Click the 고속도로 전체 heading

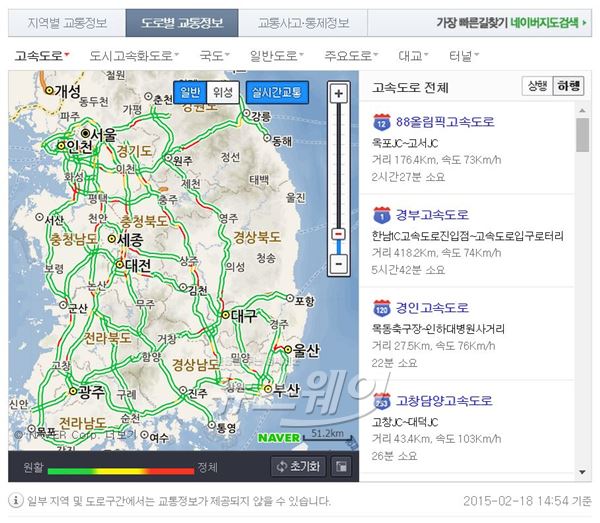coord(410,88)
